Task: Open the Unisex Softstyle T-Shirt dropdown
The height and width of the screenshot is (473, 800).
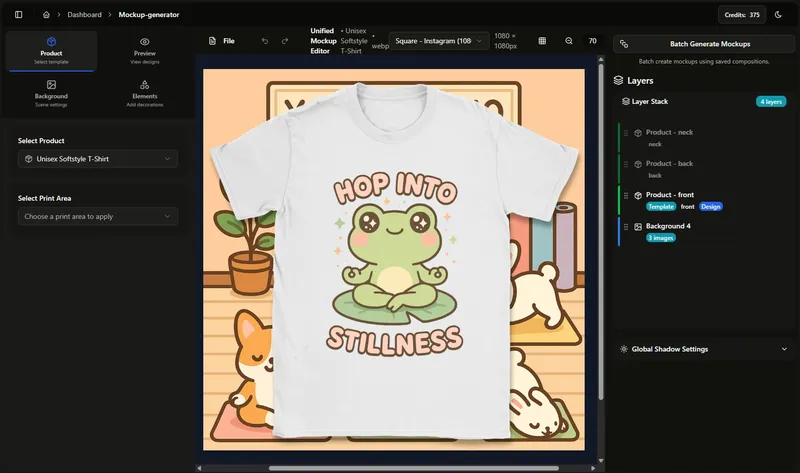Action: tap(98, 159)
